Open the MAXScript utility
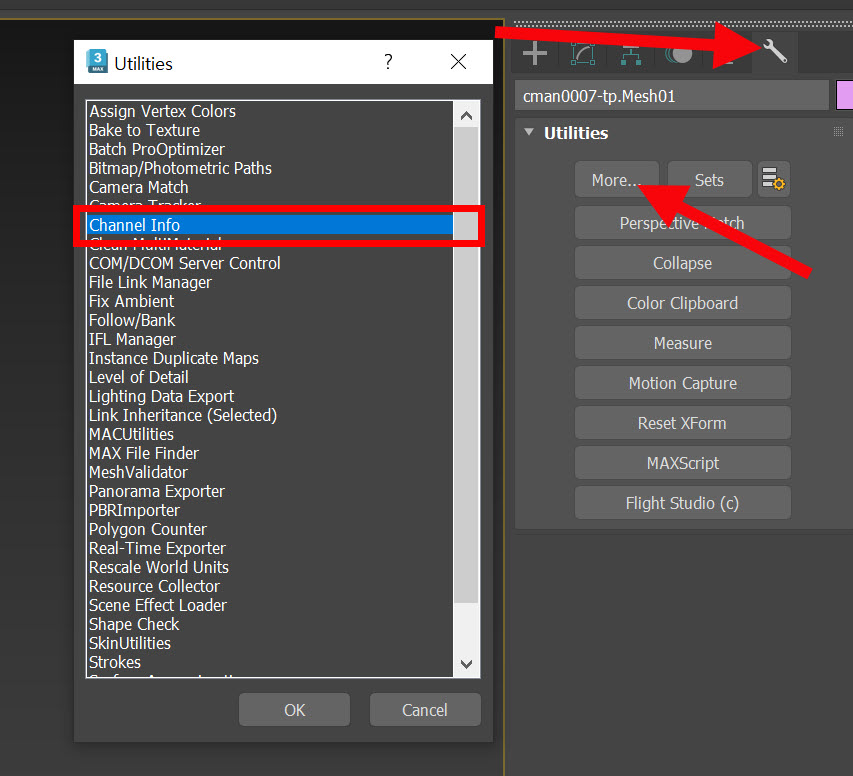The height and width of the screenshot is (776, 853). click(x=682, y=463)
